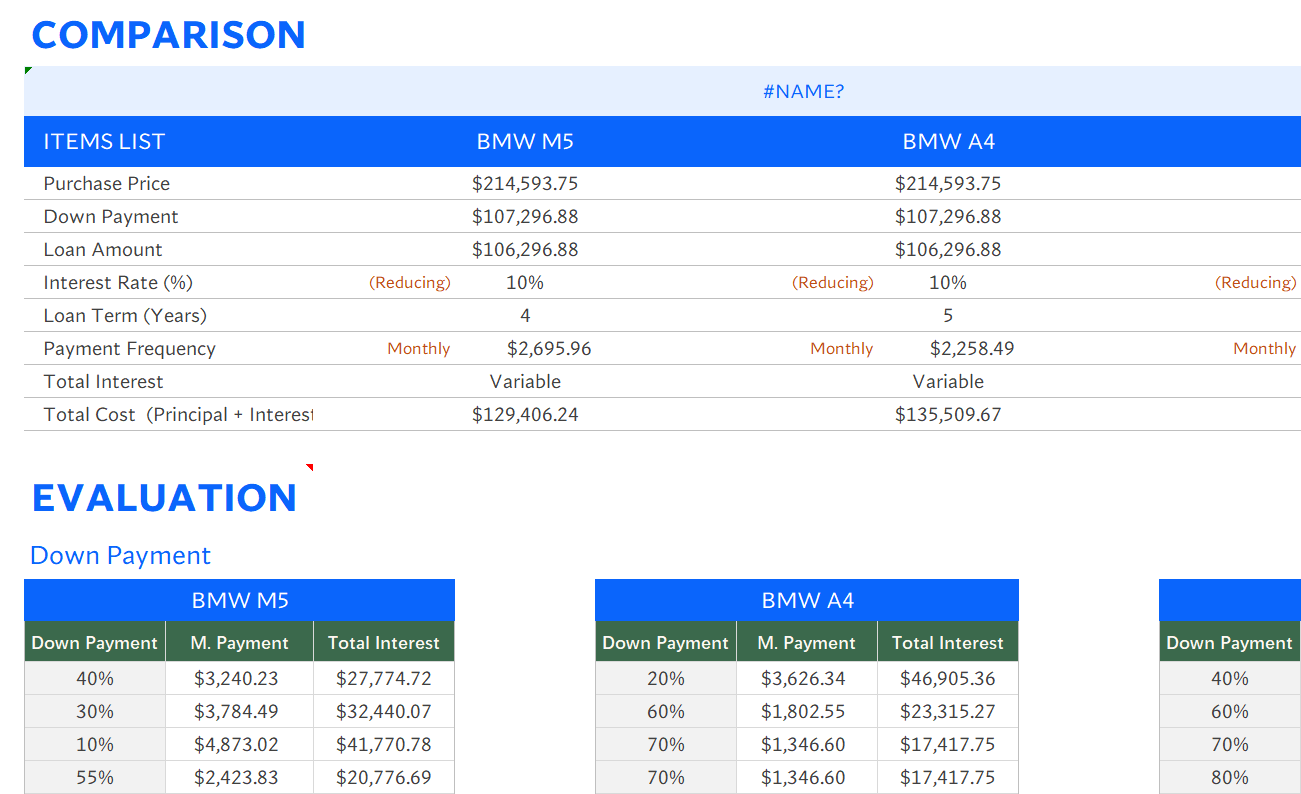
Task: Select the $135,509.67 total cost cell
Action: pos(948,414)
